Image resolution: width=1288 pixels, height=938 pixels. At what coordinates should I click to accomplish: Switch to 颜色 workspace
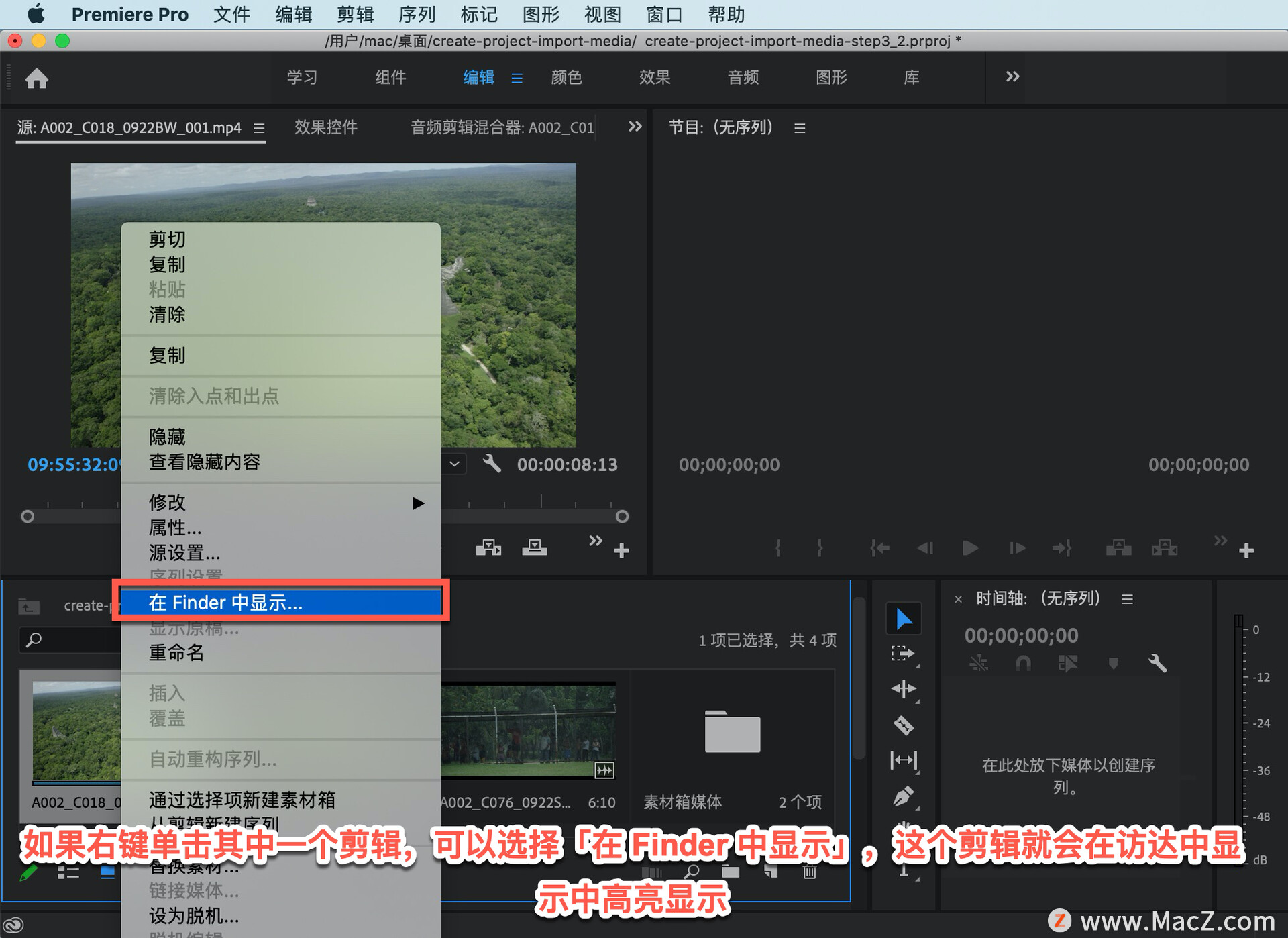(x=566, y=77)
